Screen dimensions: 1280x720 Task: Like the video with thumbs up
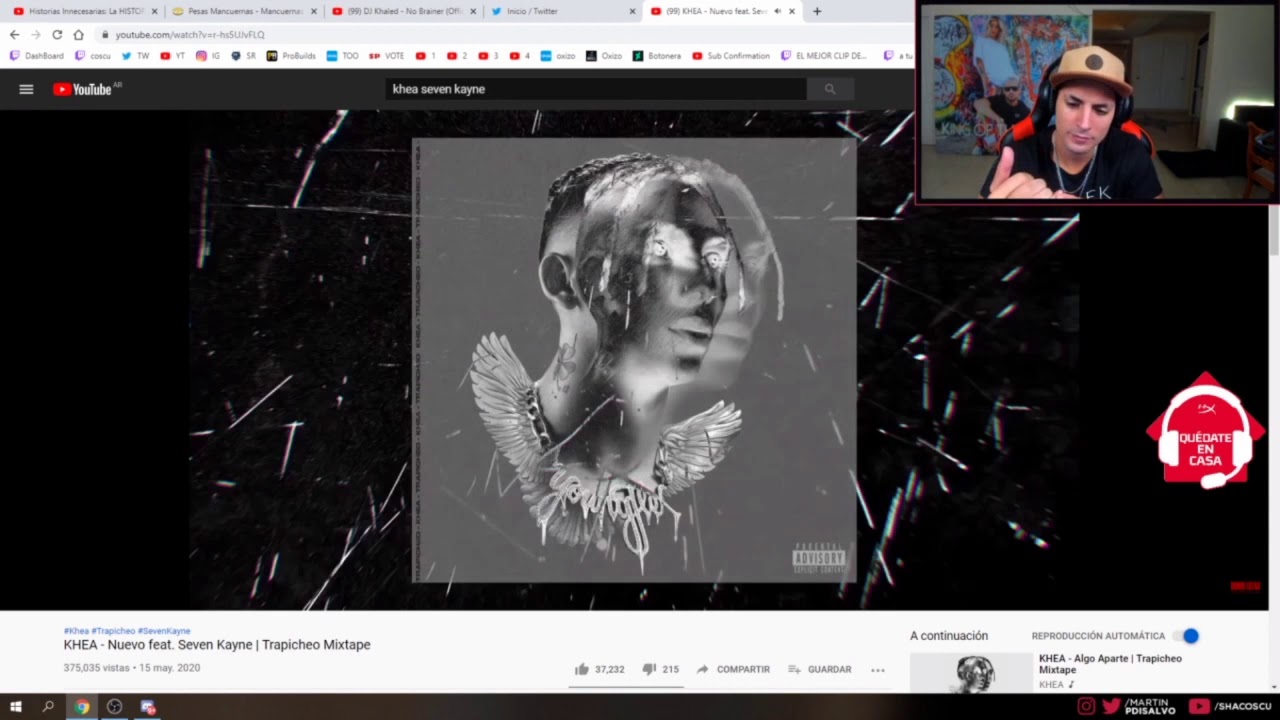582,669
